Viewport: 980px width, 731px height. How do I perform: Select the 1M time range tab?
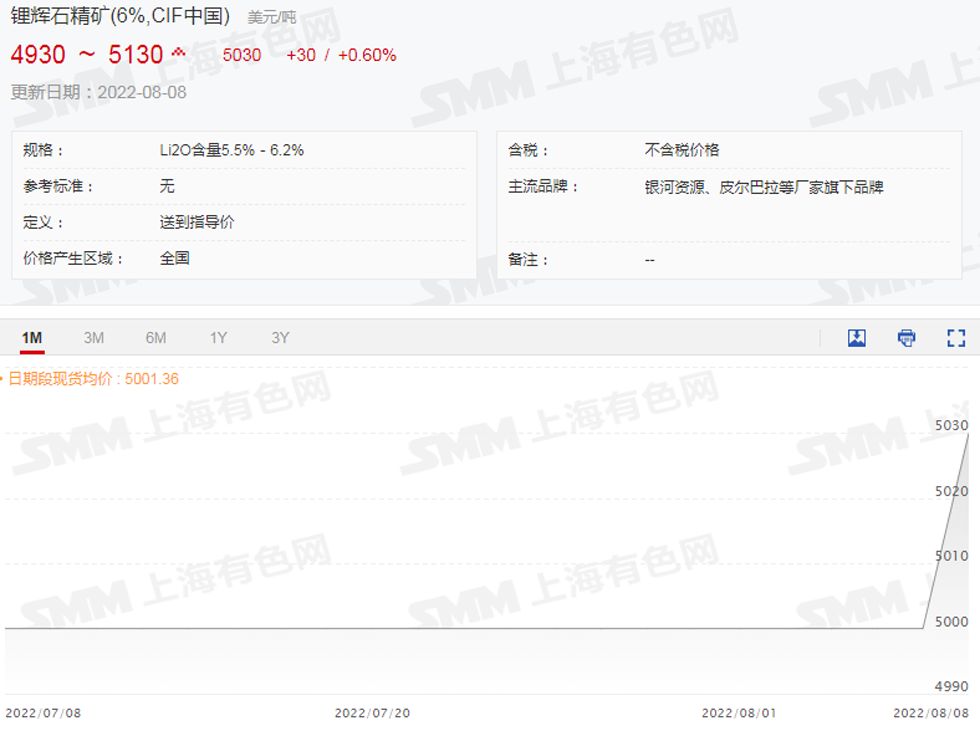coord(32,338)
